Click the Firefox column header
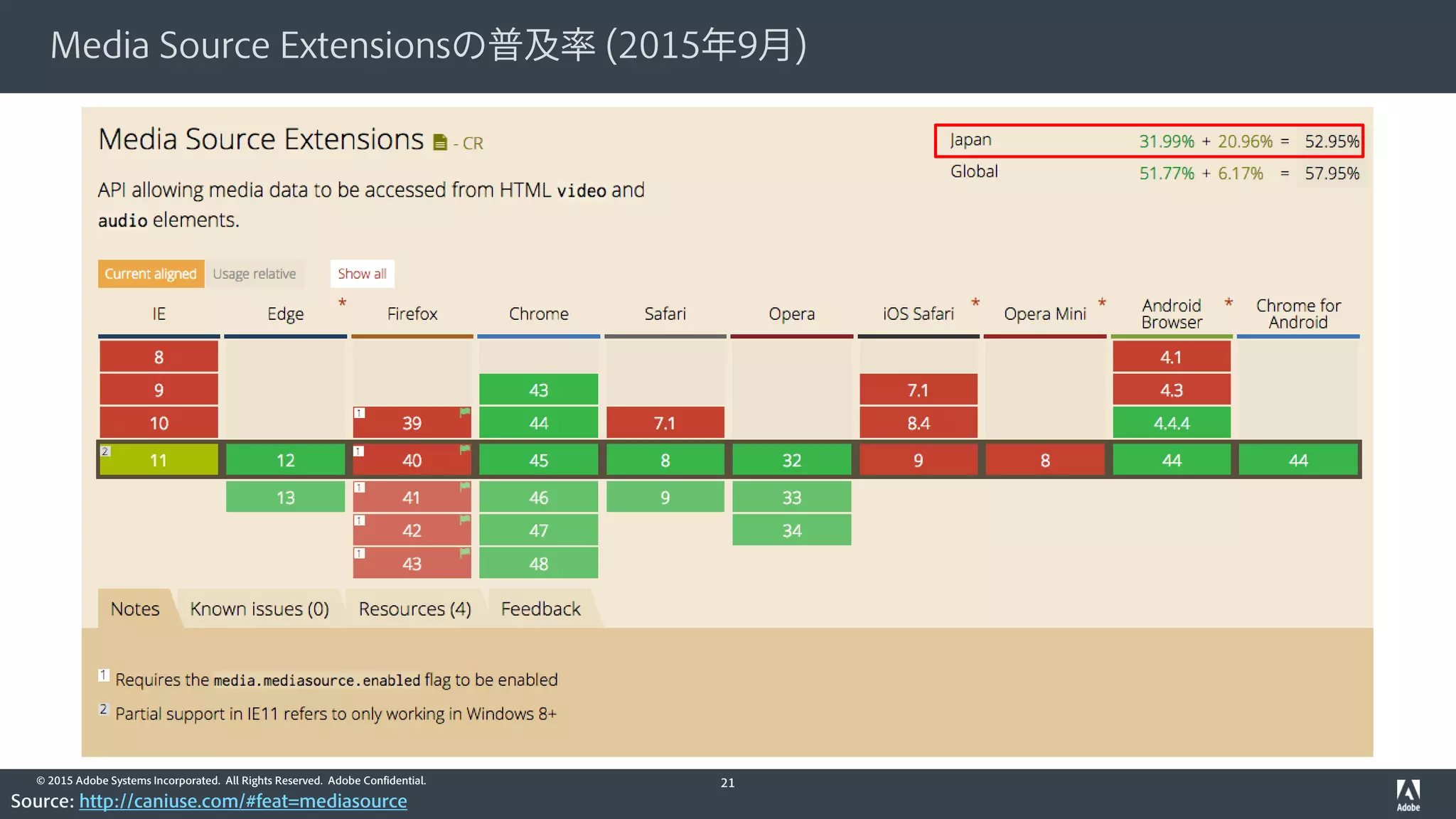Image resolution: width=1456 pixels, height=819 pixels. (x=412, y=314)
